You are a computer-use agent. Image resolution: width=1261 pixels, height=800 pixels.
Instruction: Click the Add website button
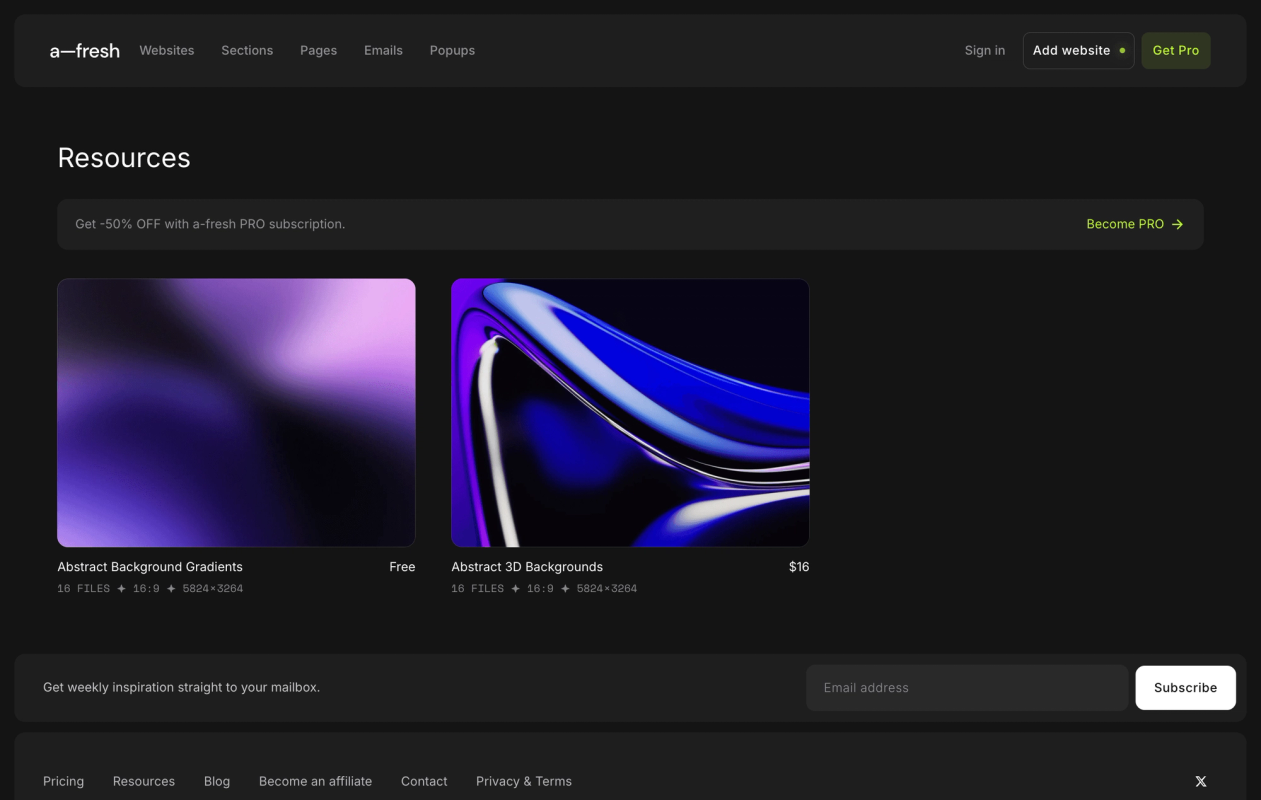[x=1078, y=50]
